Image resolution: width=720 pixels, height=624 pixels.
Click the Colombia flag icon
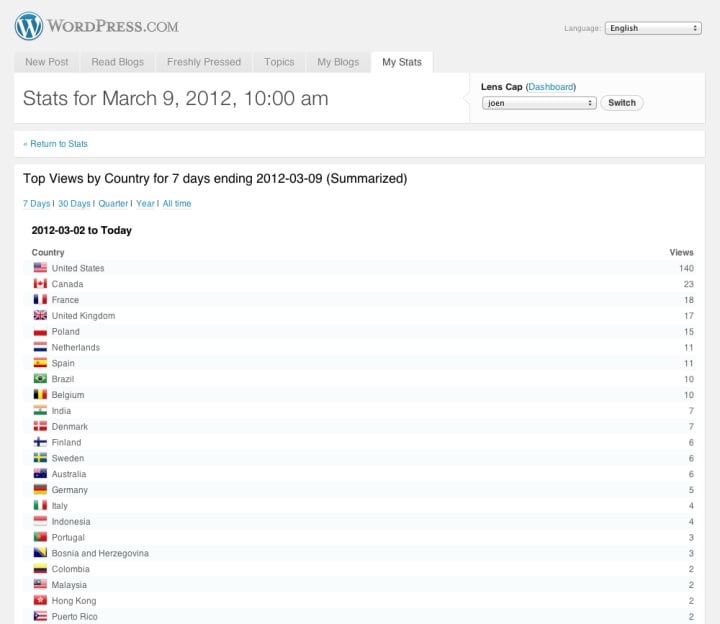tap(40, 569)
